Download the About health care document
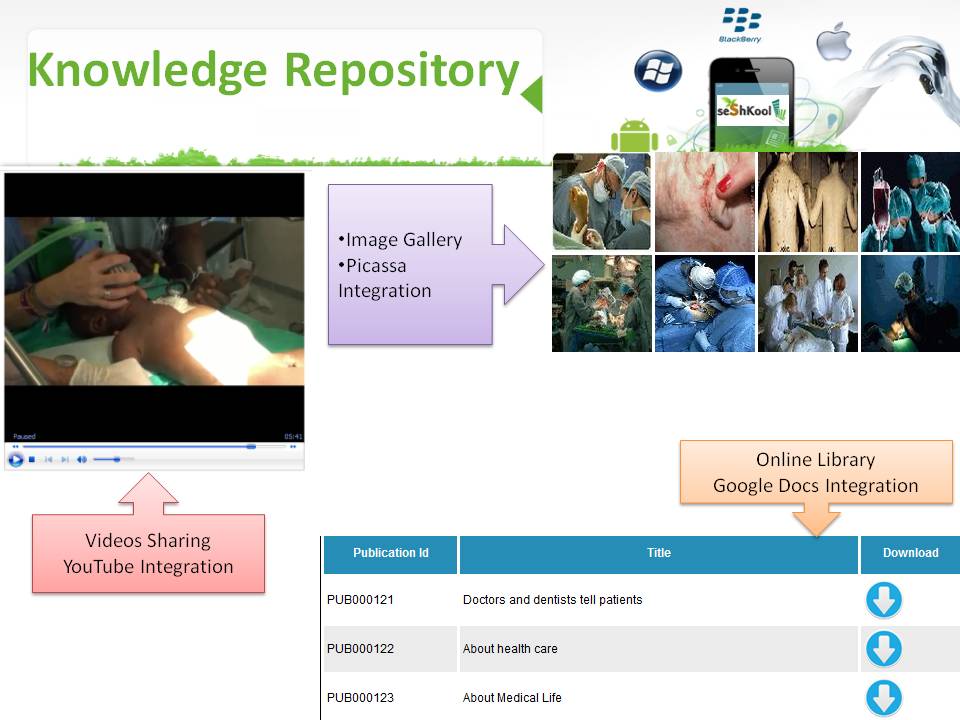 pyautogui.click(x=883, y=649)
